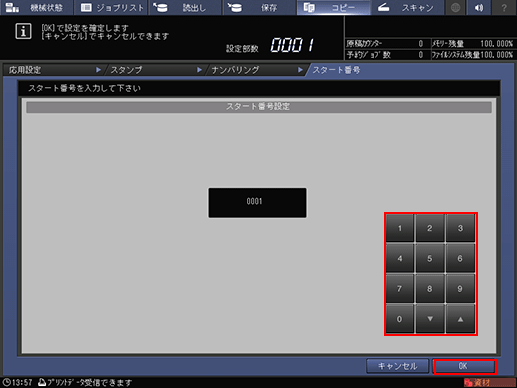Tap keypad digit 5

pyautogui.click(x=430, y=258)
